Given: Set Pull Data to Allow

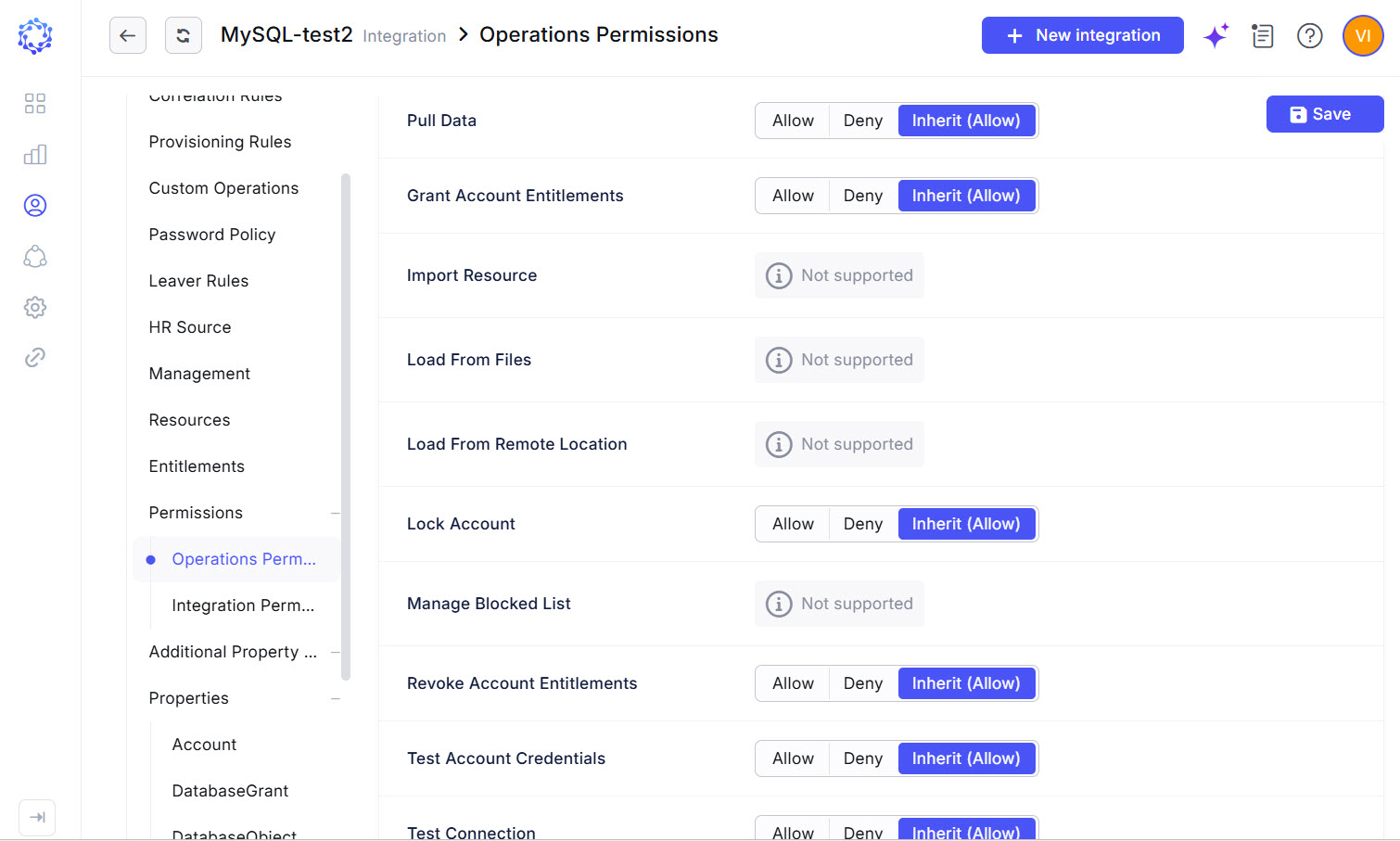Looking at the screenshot, I should point(793,121).
